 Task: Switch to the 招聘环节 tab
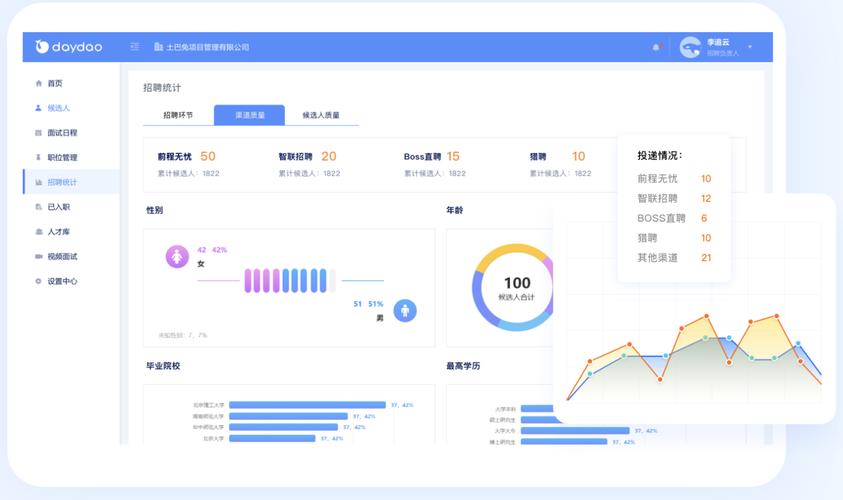coord(178,115)
